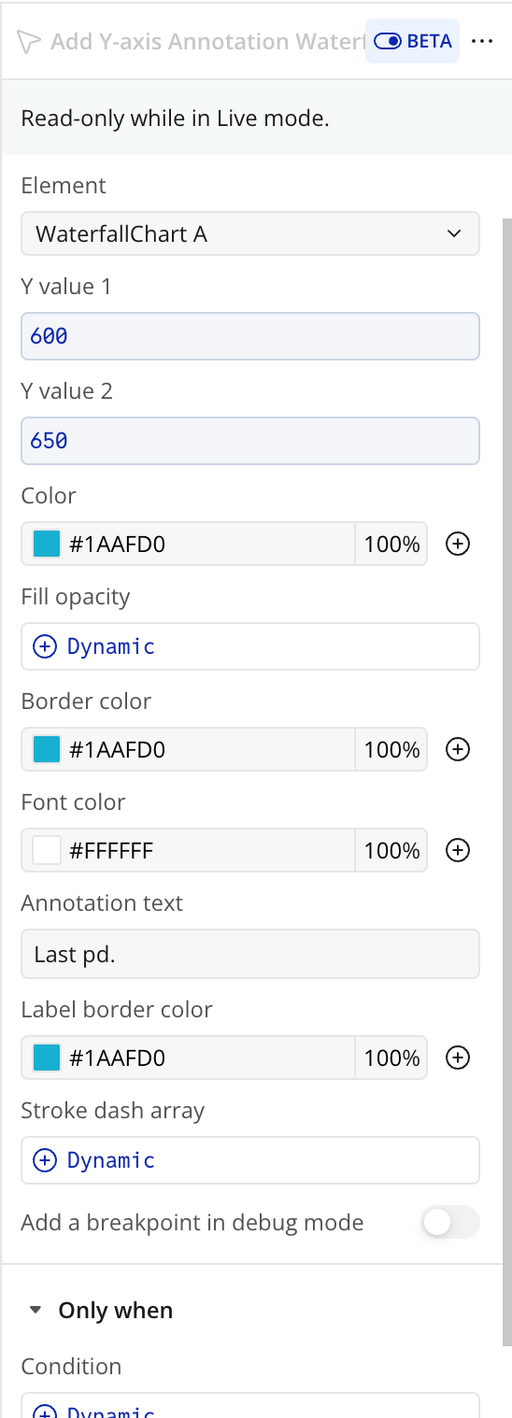Click the plus icon next to Color
The height and width of the screenshot is (1418, 512).
[457, 544]
